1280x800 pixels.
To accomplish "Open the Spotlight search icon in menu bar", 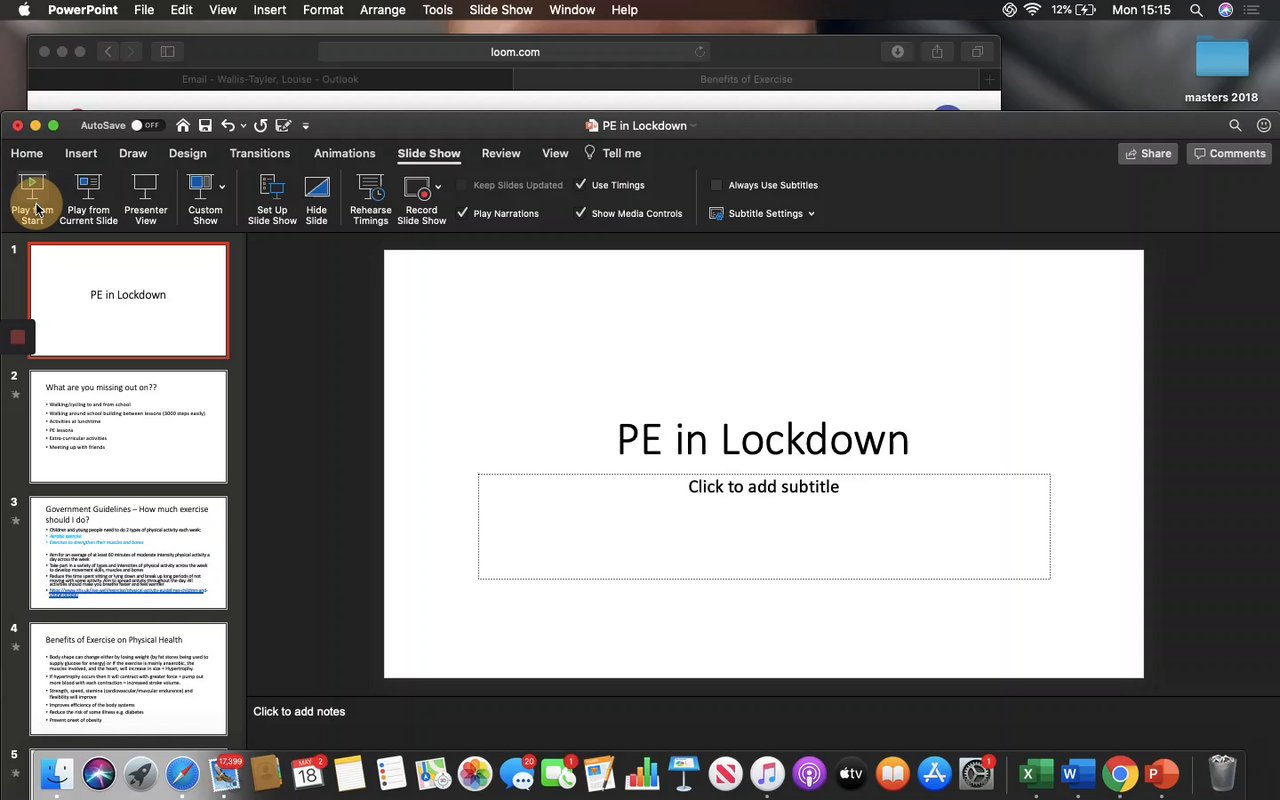I will pyautogui.click(x=1196, y=10).
